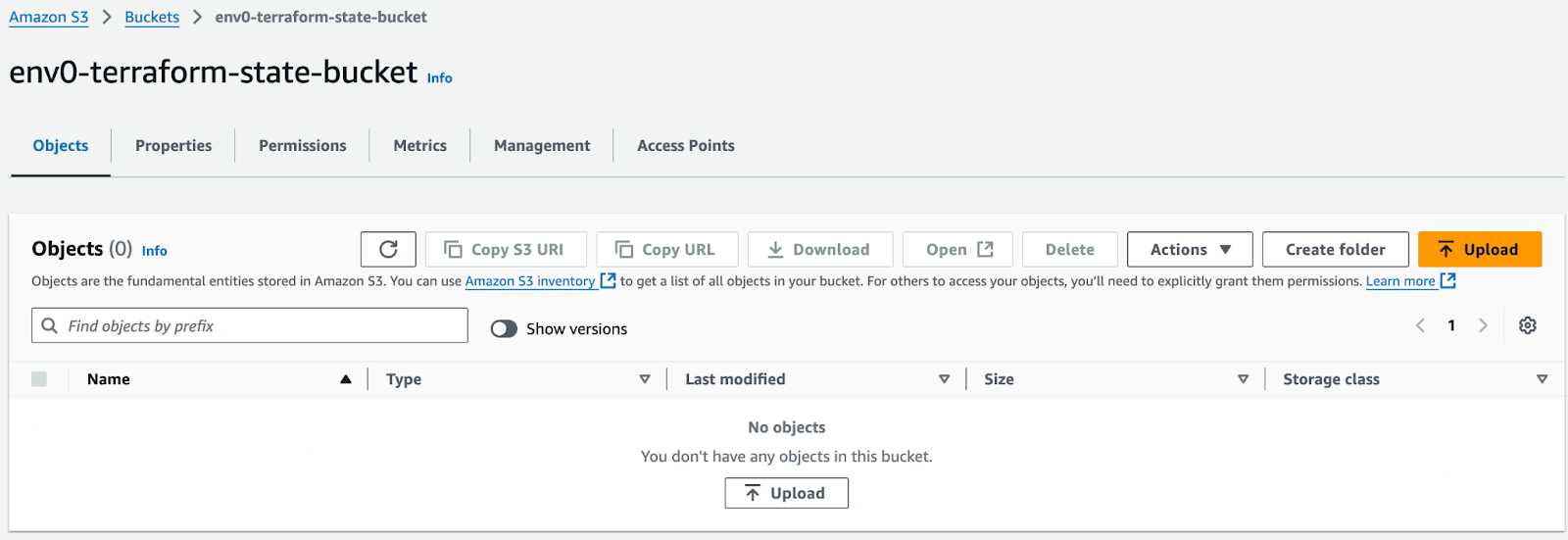Sort objects by Name column arrow

point(346,379)
